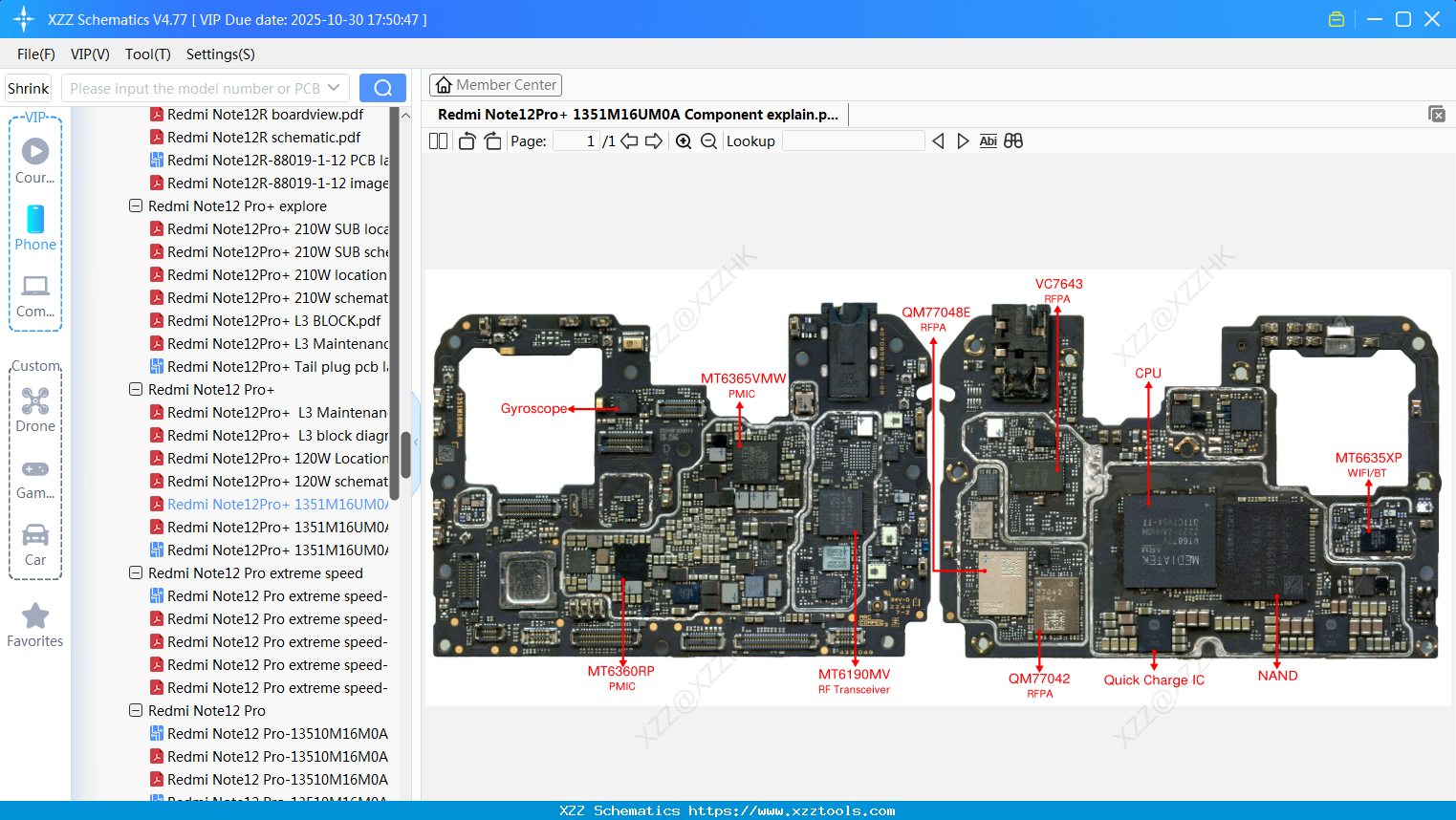This screenshot has height=820, width=1456.
Task: Collapse the Redmi Note12 Pro+ explore group
Action: 136,205
